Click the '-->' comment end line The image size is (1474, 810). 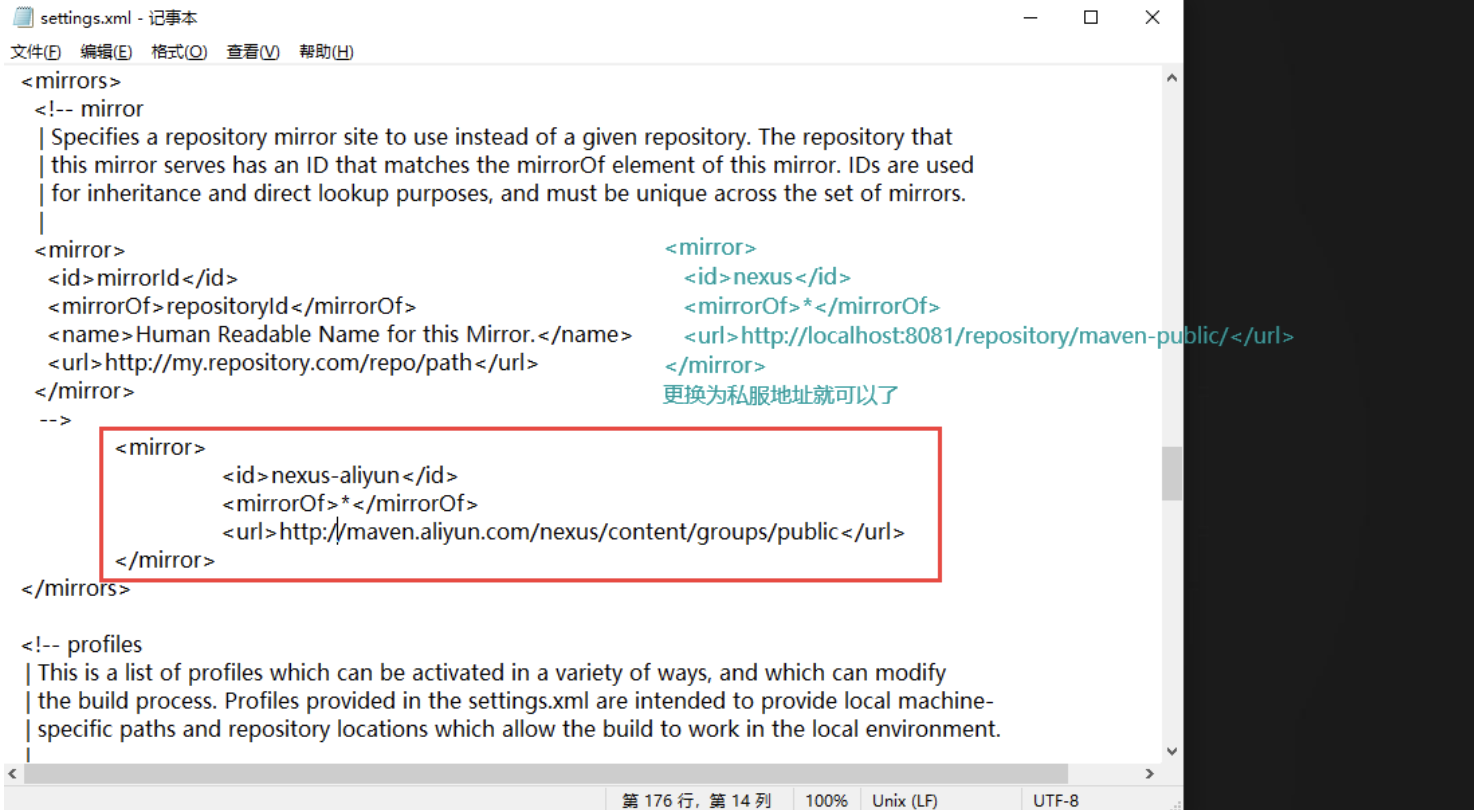[x=55, y=420]
